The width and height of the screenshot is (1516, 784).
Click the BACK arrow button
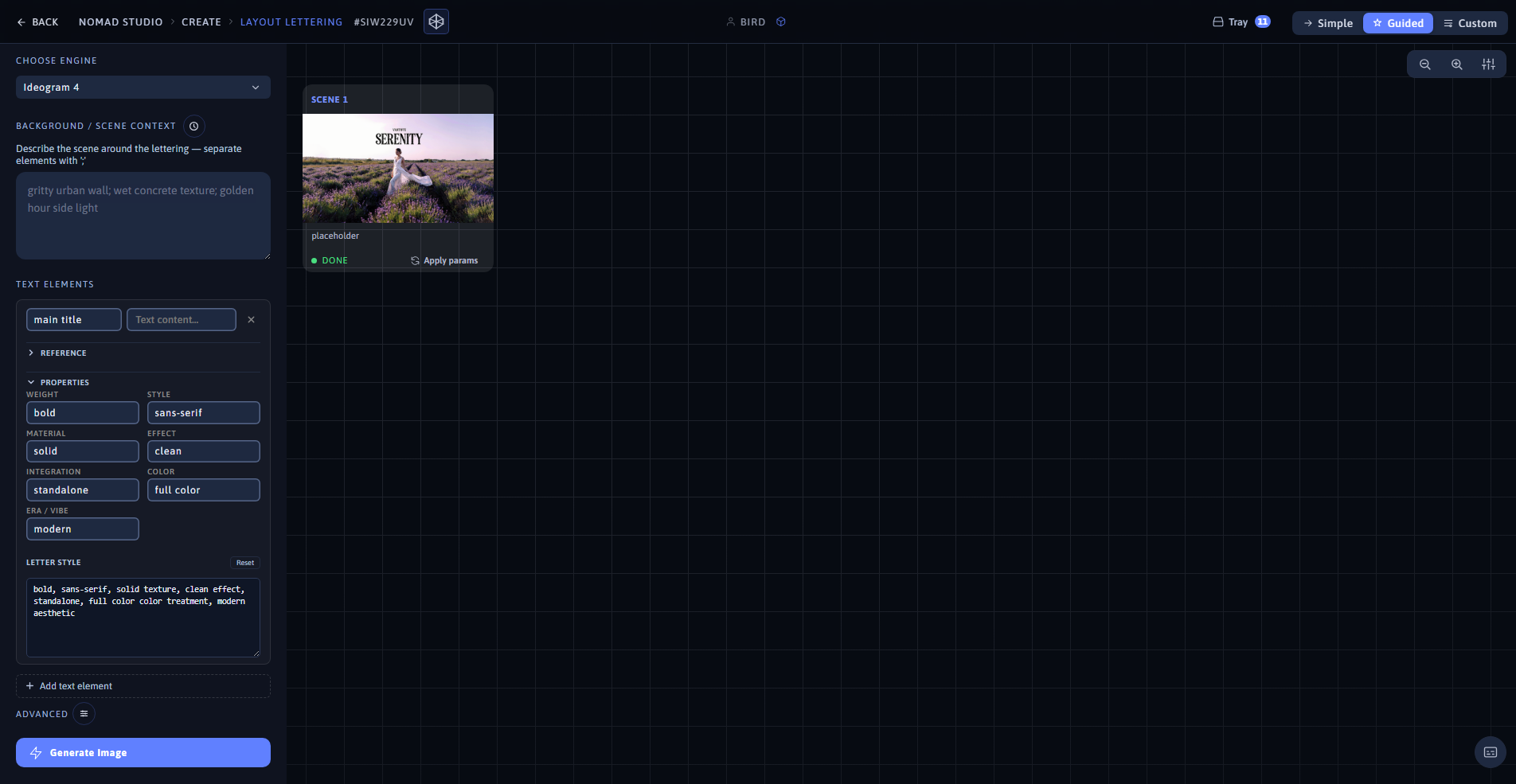tap(37, 22)
